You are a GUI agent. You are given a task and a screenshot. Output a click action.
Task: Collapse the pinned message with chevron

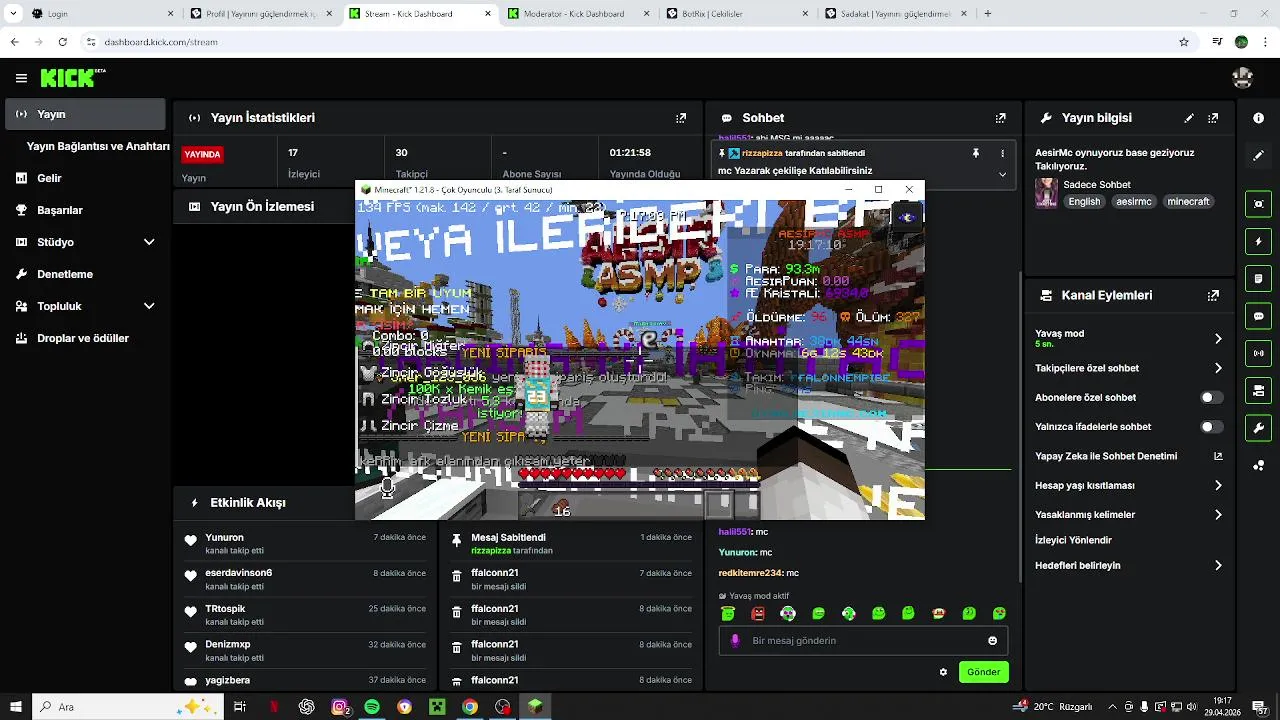(1002, 174)
